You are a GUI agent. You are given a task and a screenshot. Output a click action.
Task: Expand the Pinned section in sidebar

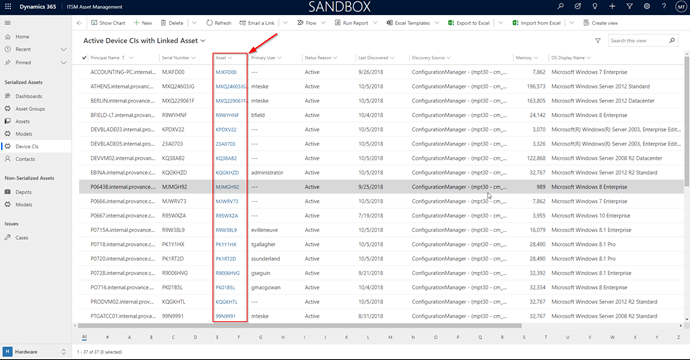coord(64,62)
